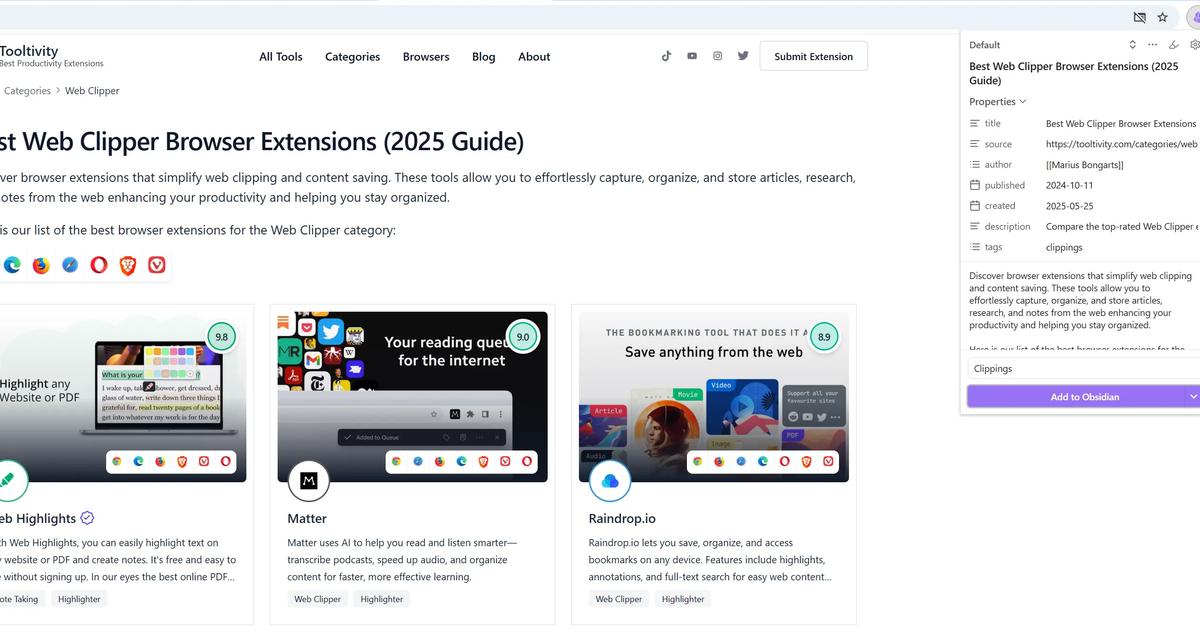The image size is (1200, 630).
Task: Activate the highlighter pen icon in clipper
Action: click(x=1174, y=45)
